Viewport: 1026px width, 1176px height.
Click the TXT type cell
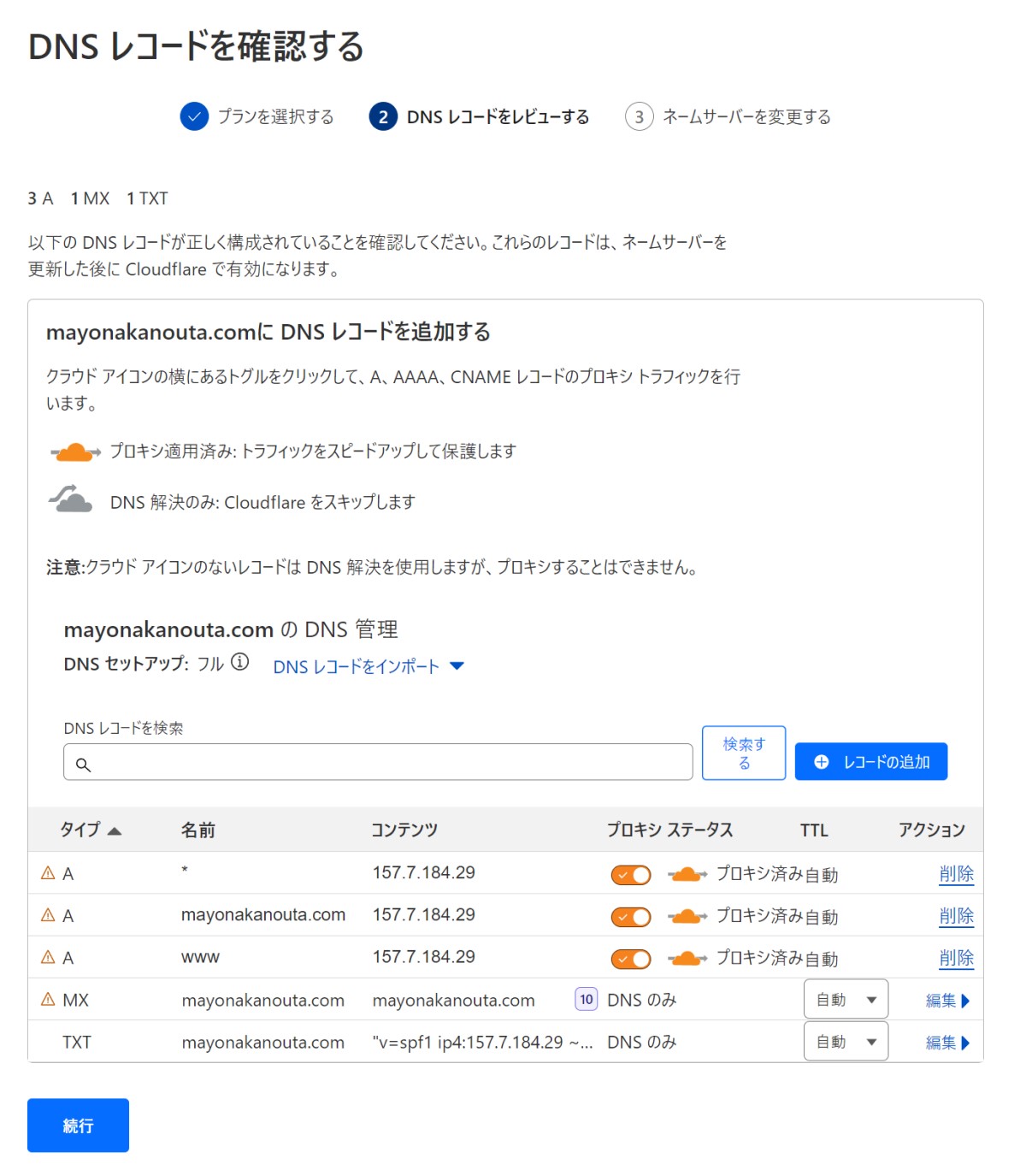[x=77, y=1042]
